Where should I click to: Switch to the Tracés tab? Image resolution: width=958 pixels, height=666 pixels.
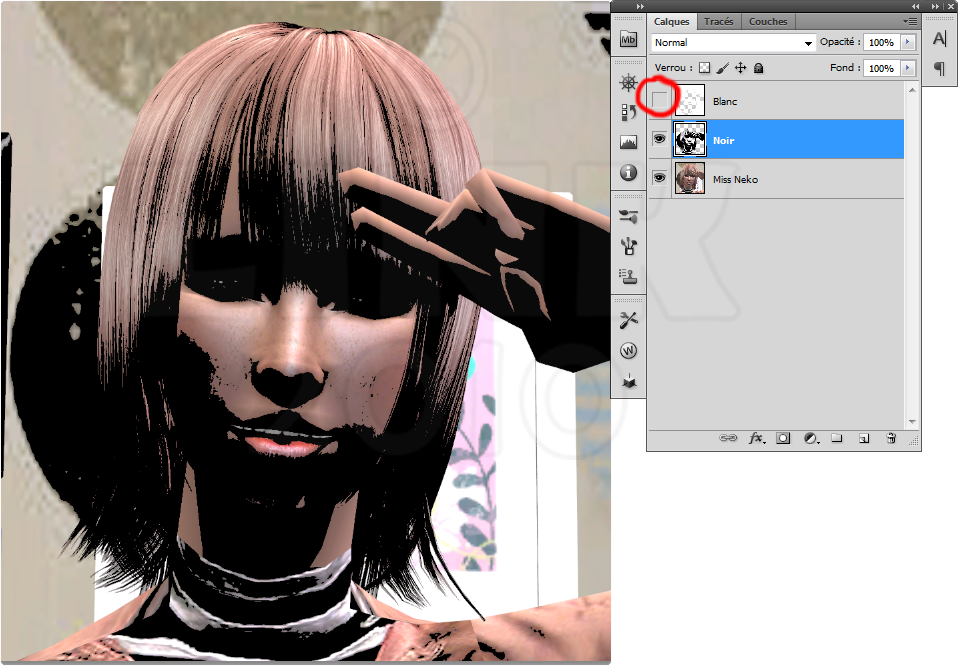click(718, 21)
